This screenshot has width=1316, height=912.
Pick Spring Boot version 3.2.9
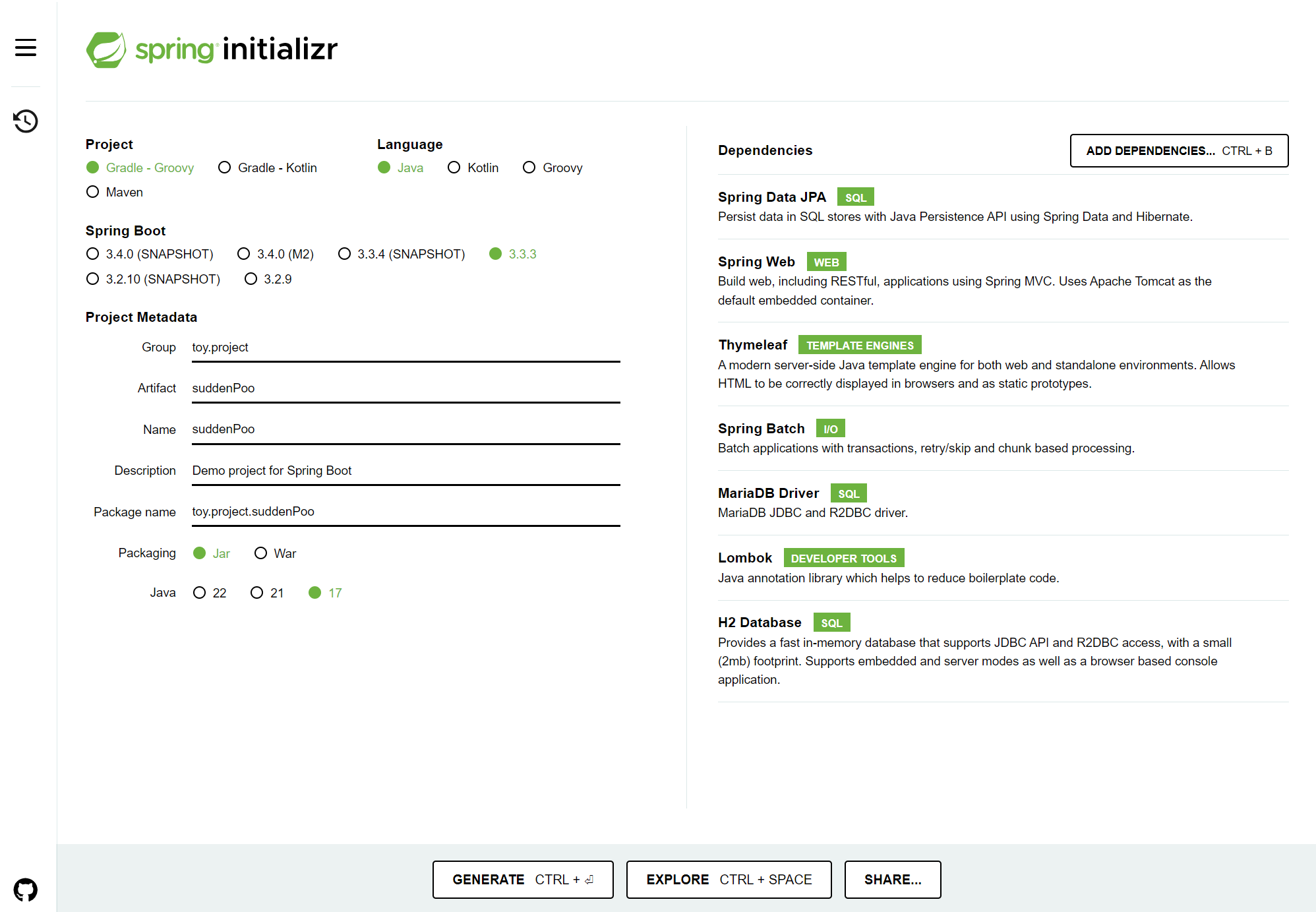(251, 279)
